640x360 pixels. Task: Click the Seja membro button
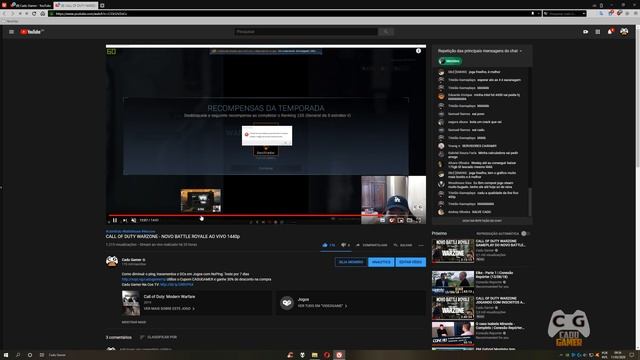click(351, 262)
